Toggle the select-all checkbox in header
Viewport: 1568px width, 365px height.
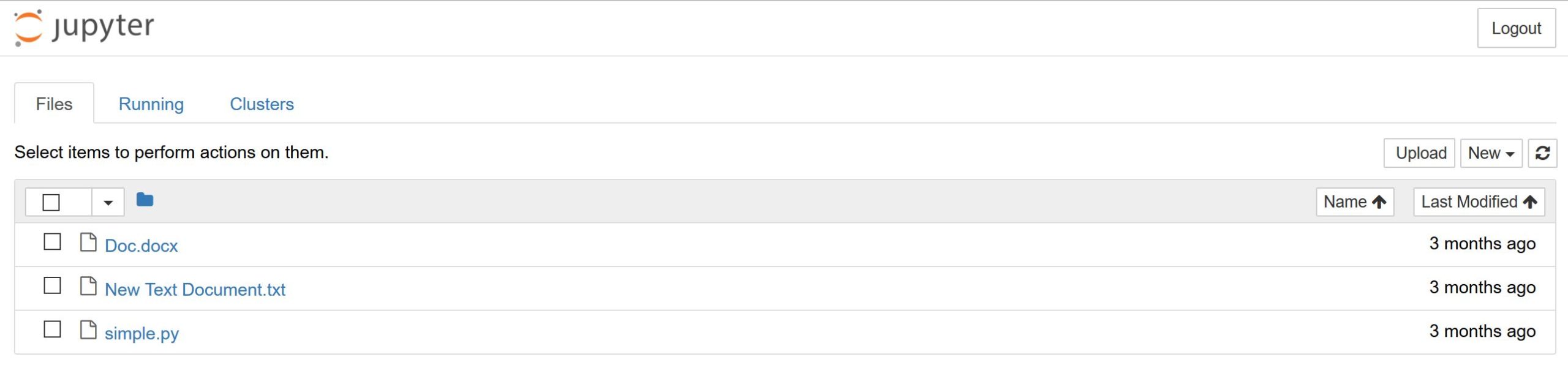pos(51,202)
